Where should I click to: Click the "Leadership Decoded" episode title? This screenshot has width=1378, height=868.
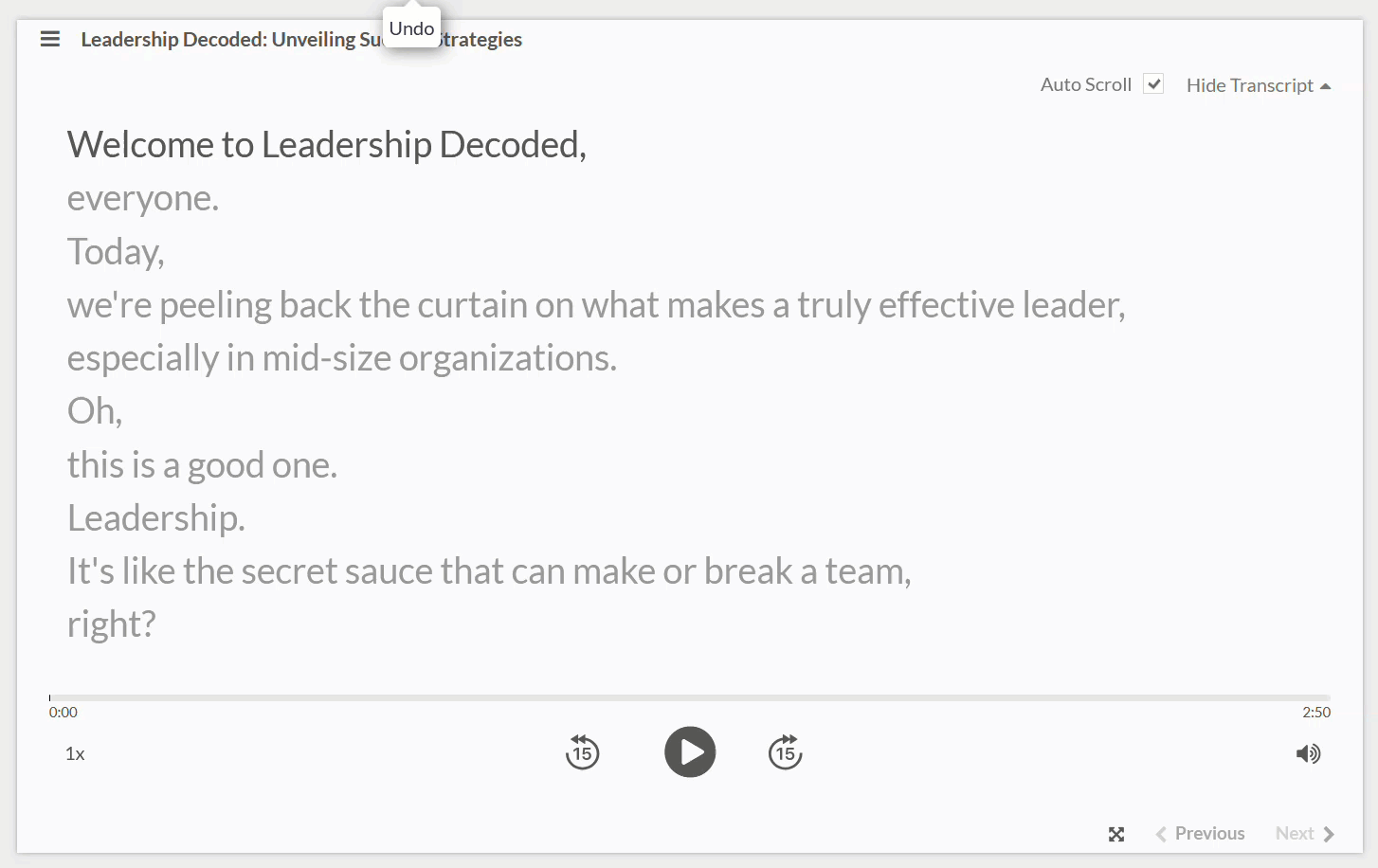tap(227, 40)
